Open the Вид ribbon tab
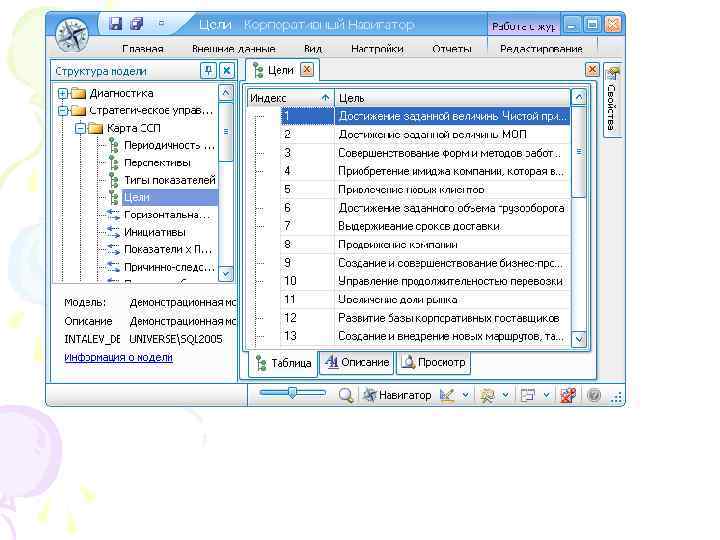720x540 pixels. pyautogui.click(x=313, y=49)
